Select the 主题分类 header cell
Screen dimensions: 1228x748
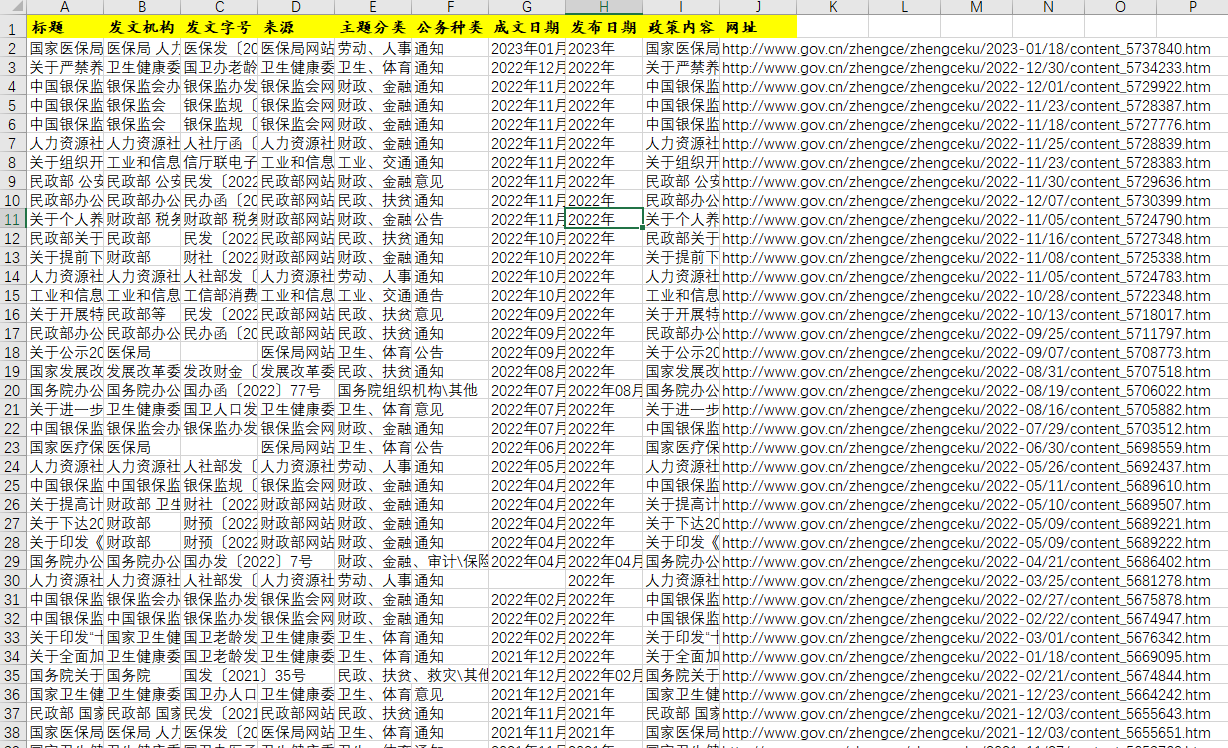(373, 26)
